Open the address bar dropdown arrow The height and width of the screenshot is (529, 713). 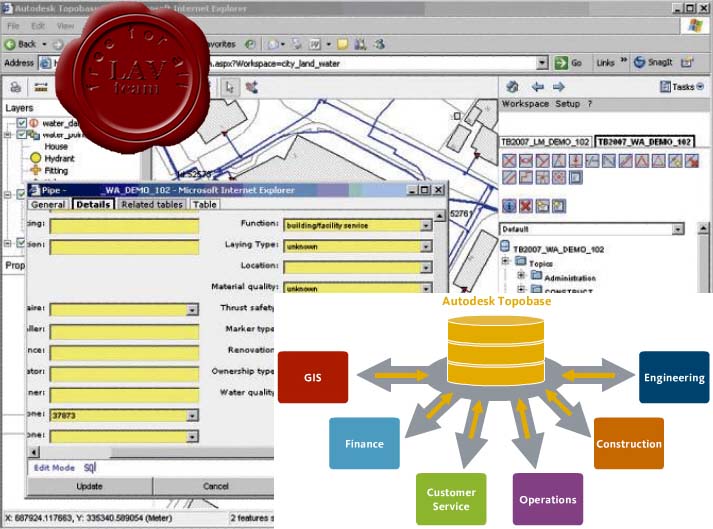[x=542, y=63]
